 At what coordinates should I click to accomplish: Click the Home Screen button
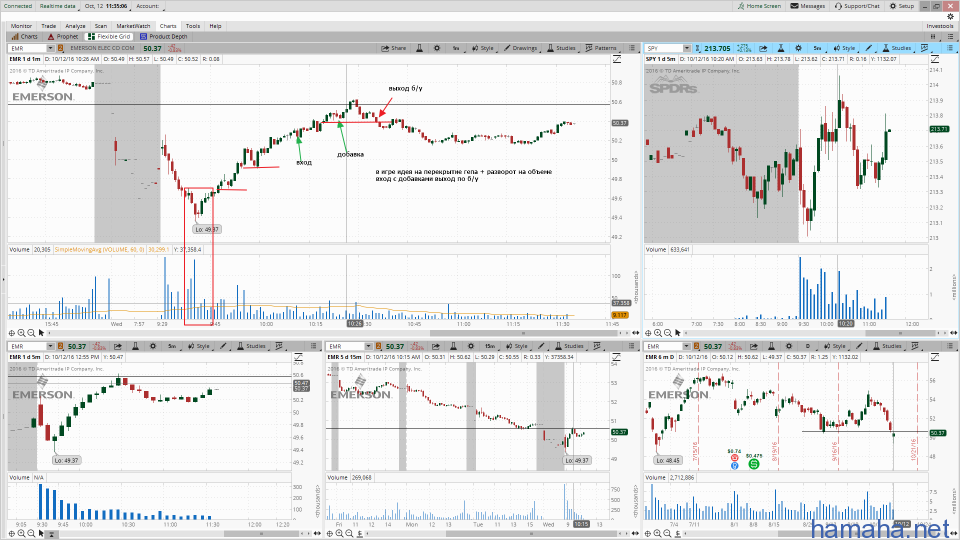tap(759, 6)
